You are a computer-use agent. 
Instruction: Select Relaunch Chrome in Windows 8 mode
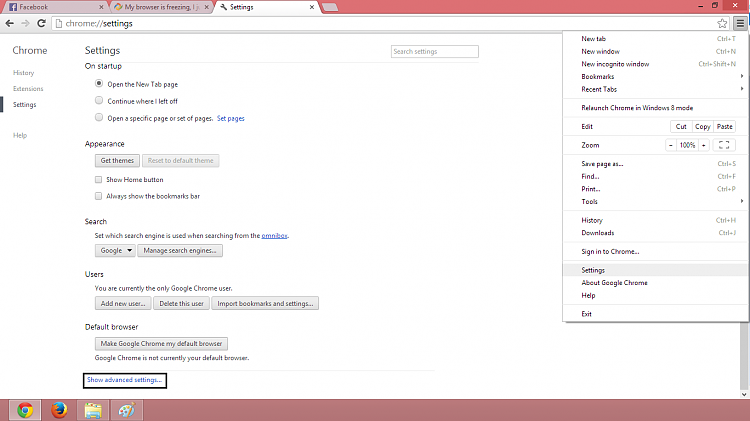pyautogui.click(x=656, y=108)
